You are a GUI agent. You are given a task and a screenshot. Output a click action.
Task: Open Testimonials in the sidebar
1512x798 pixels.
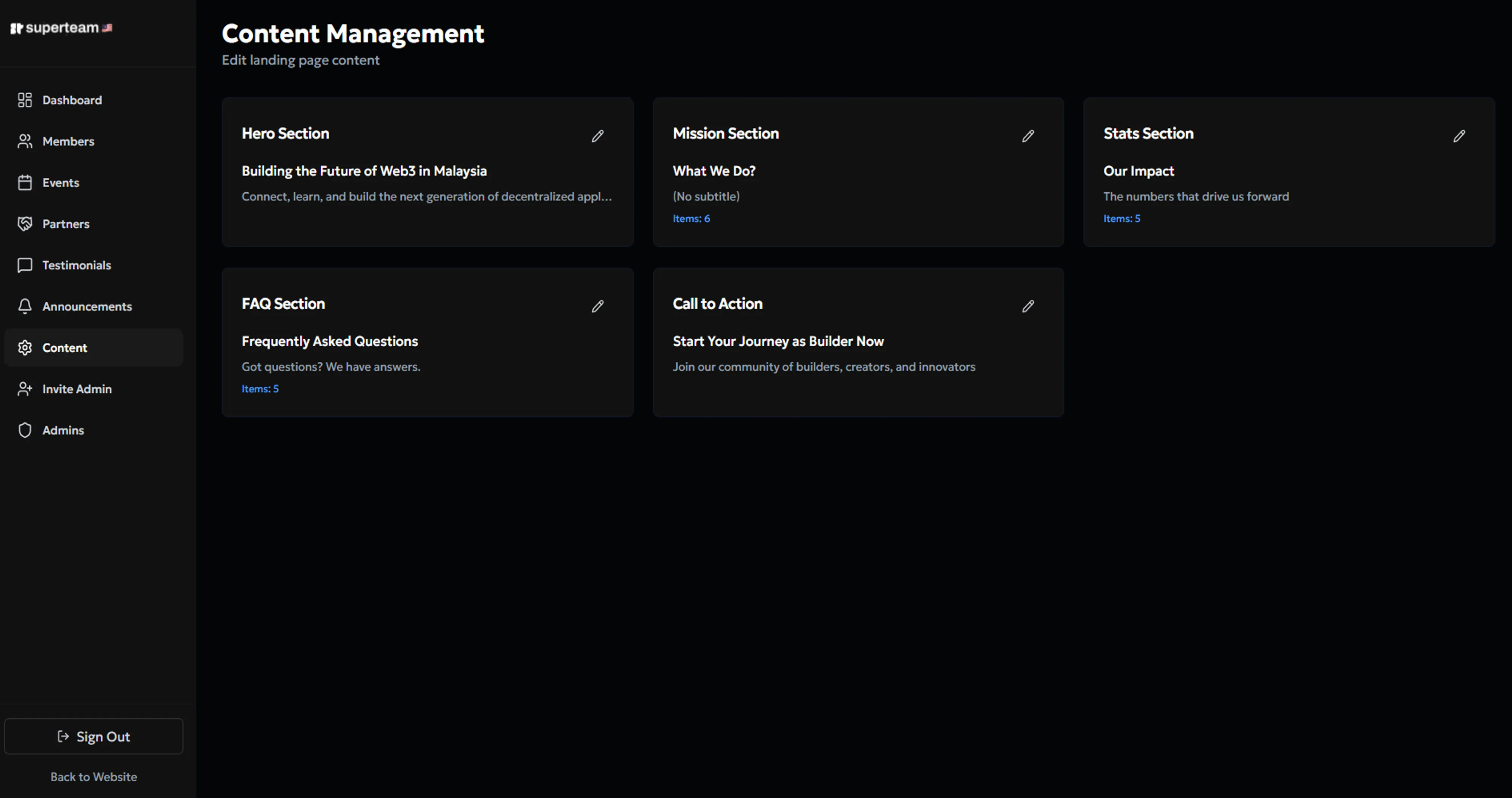click(x=94, y=265)
